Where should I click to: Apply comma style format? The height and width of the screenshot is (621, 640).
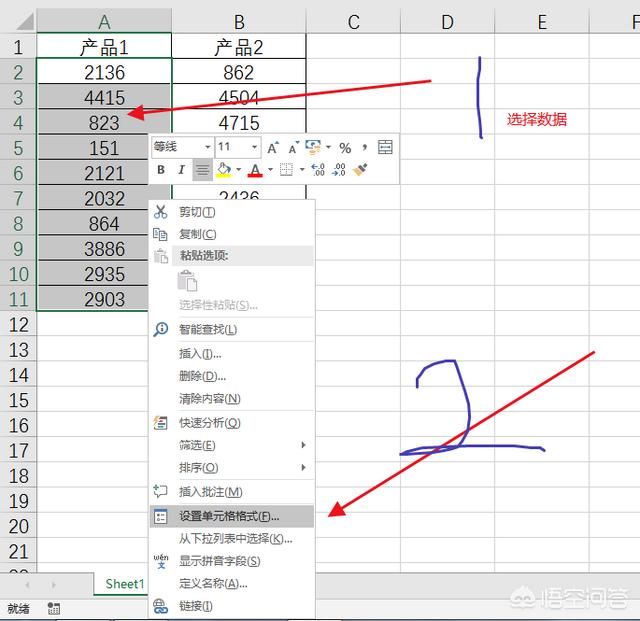coord(364,147)
